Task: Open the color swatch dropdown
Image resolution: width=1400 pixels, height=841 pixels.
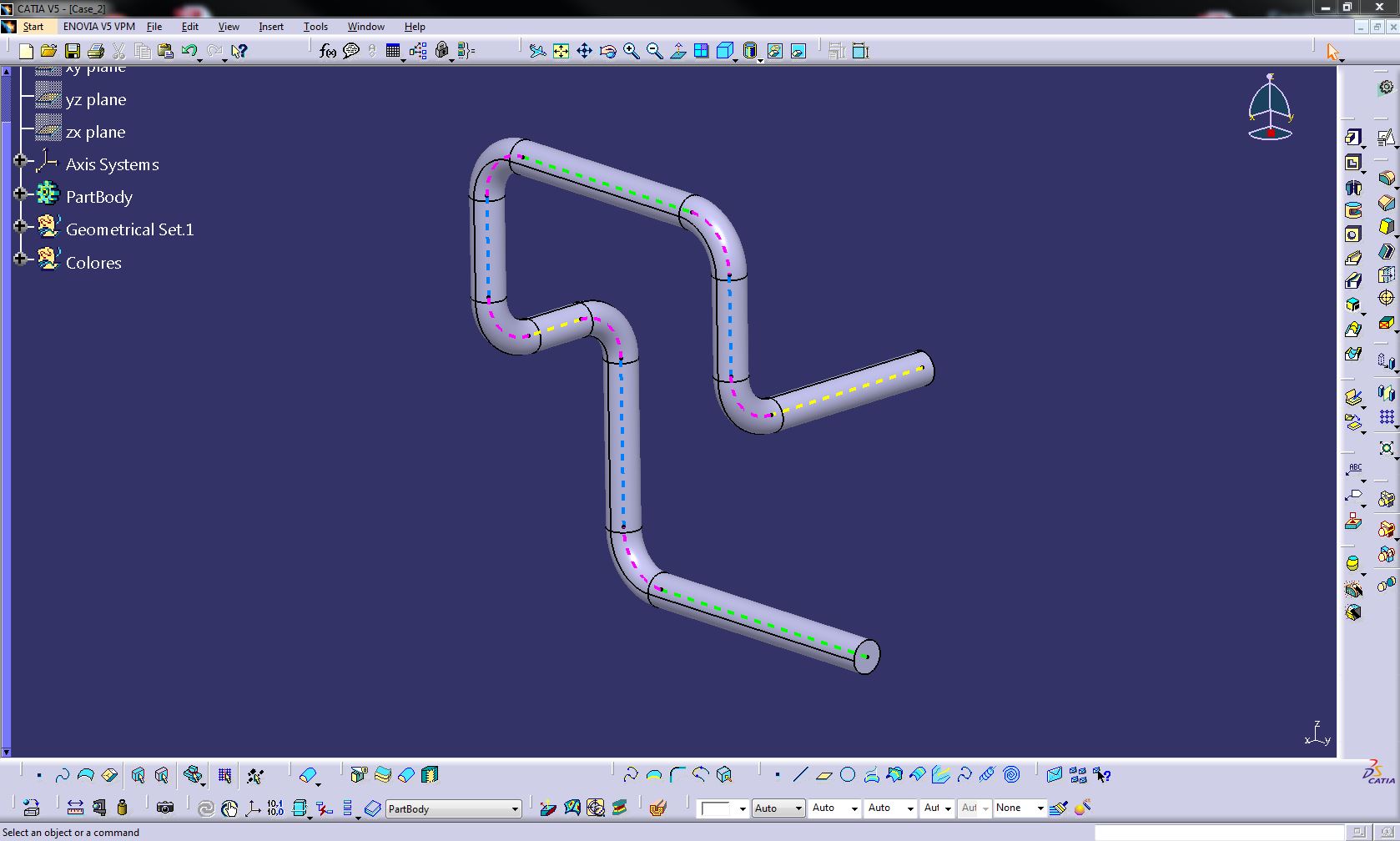Action: (x=743, y=808)
